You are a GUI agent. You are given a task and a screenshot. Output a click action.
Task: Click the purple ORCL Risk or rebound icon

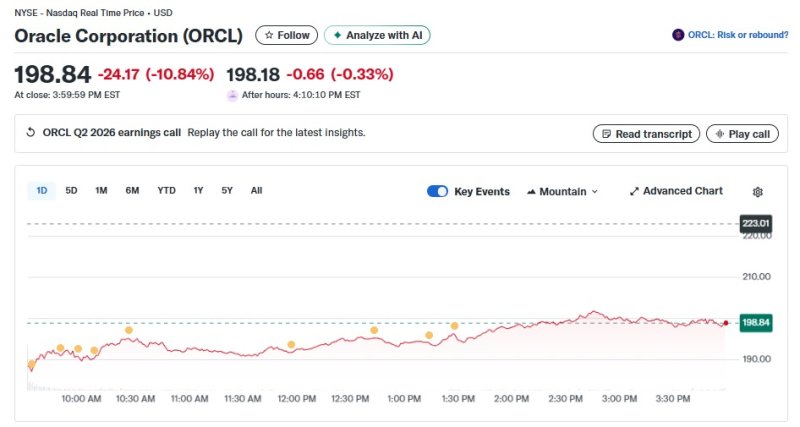point(678,35)
